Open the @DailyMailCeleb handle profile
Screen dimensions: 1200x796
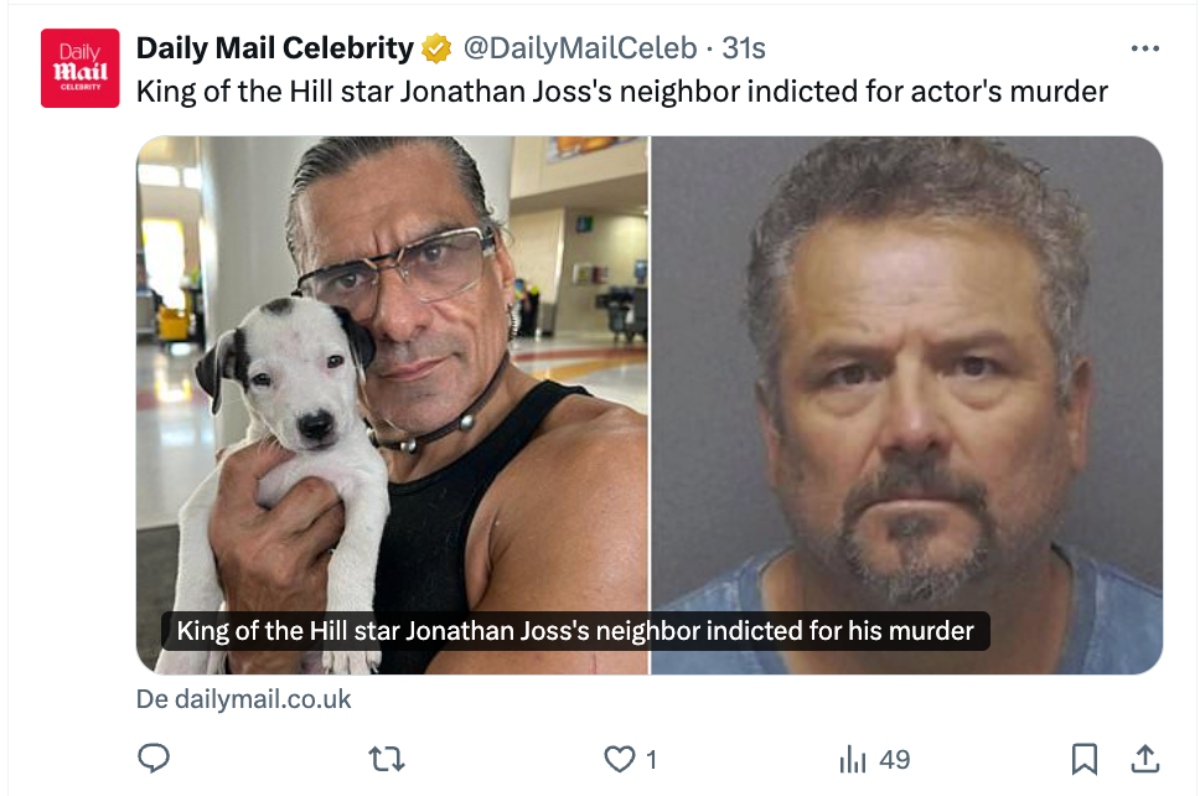579,48
